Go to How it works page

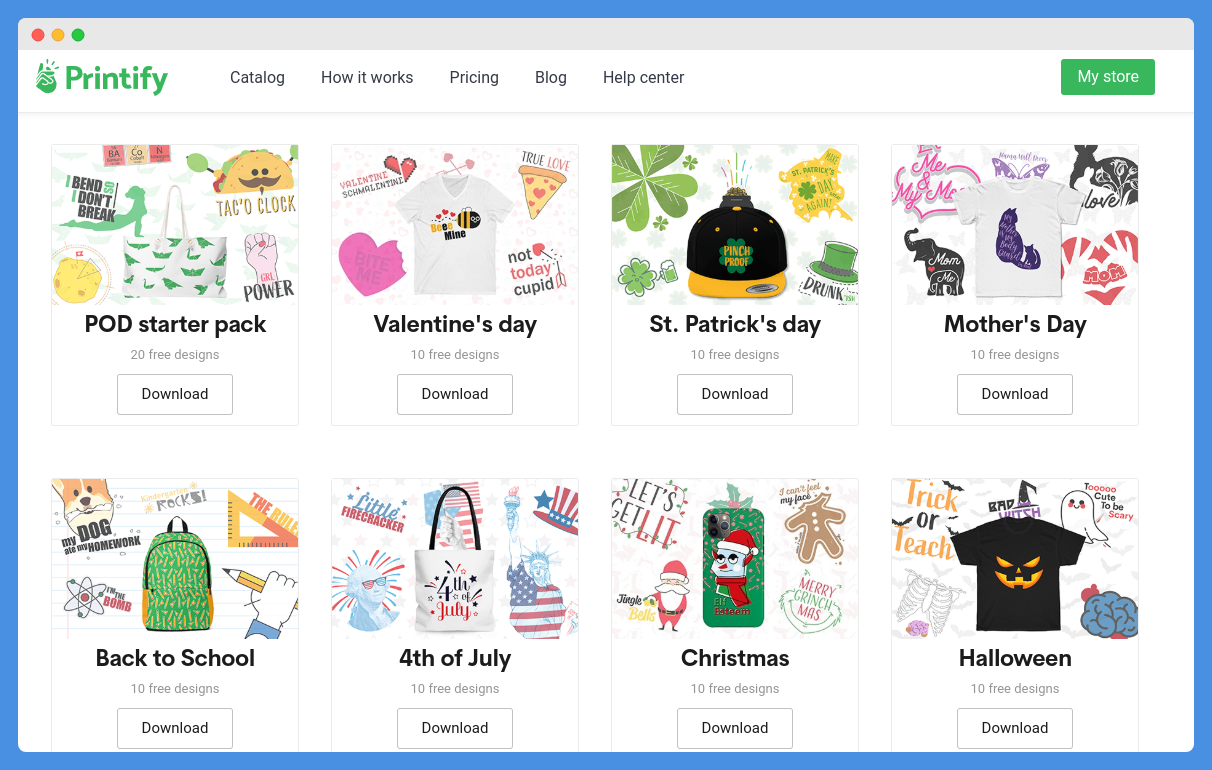[367, 77]
